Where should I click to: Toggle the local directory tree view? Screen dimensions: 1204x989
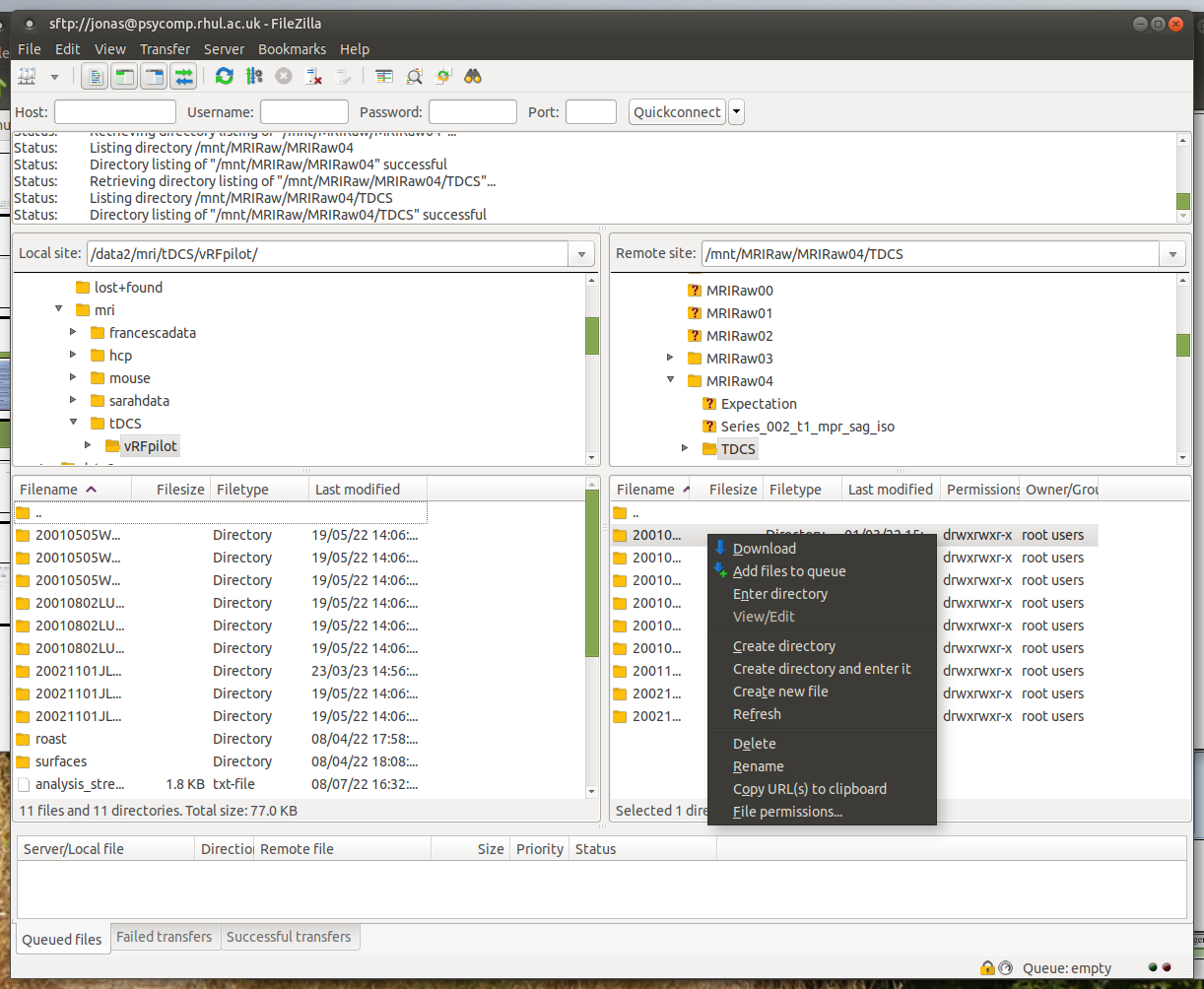[x=124, y=76]
